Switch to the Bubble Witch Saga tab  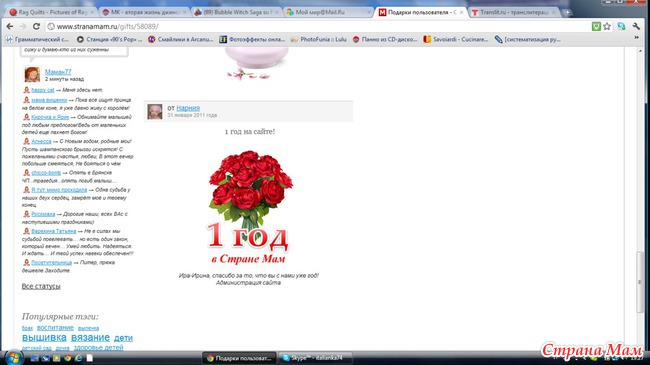tap(237, 12)
